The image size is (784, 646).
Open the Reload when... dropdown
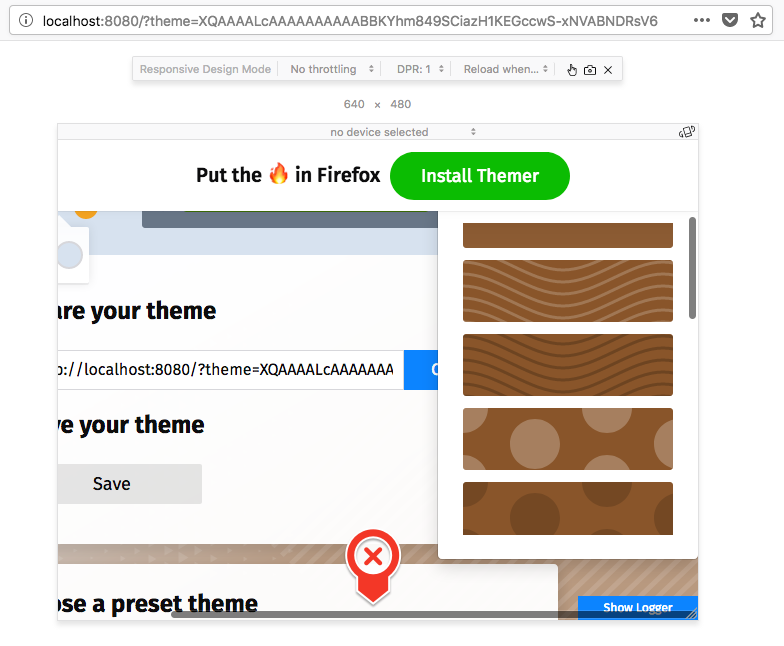click(506, 69)
